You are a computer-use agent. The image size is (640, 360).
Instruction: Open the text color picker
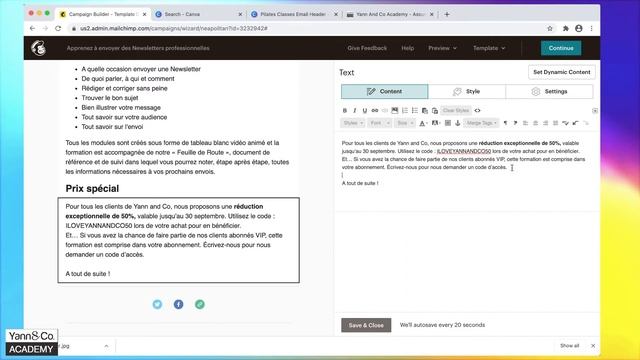(423, 123)
